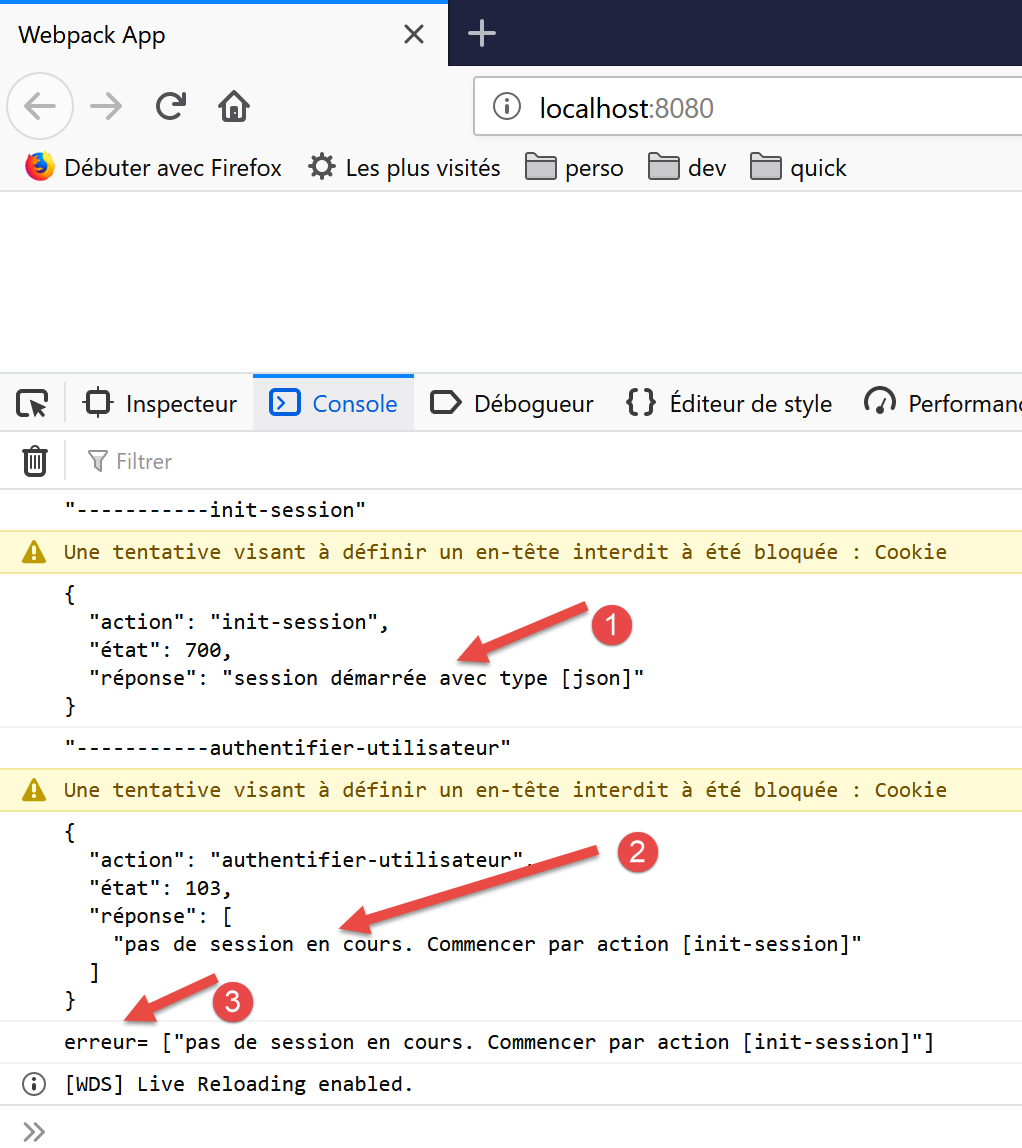
Task: Switch to the Inspecteur tab
Action: [161, 404]
